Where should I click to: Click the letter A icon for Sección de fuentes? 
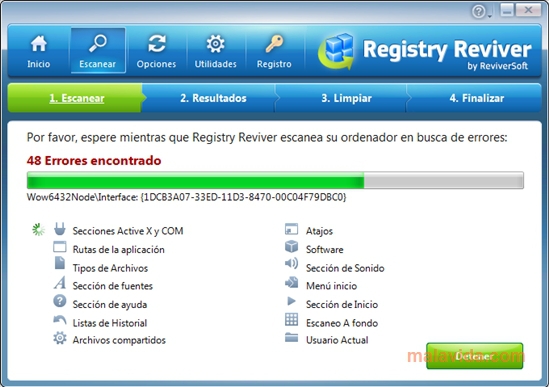pos(60,283)
